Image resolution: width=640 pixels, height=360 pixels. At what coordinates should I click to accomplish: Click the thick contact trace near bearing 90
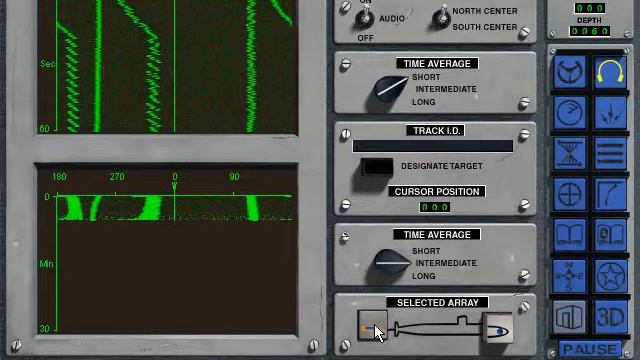point(252,208)
